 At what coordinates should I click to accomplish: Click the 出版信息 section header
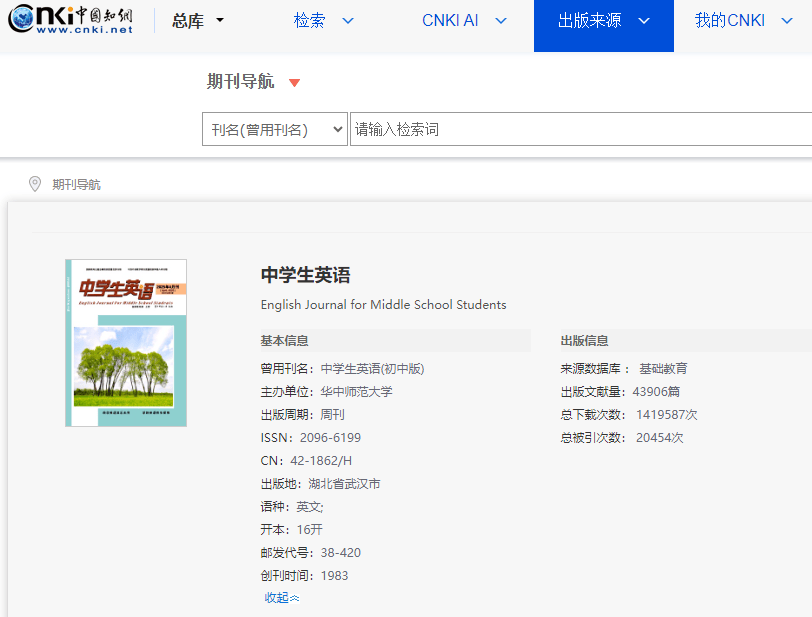tap(584, 340)
